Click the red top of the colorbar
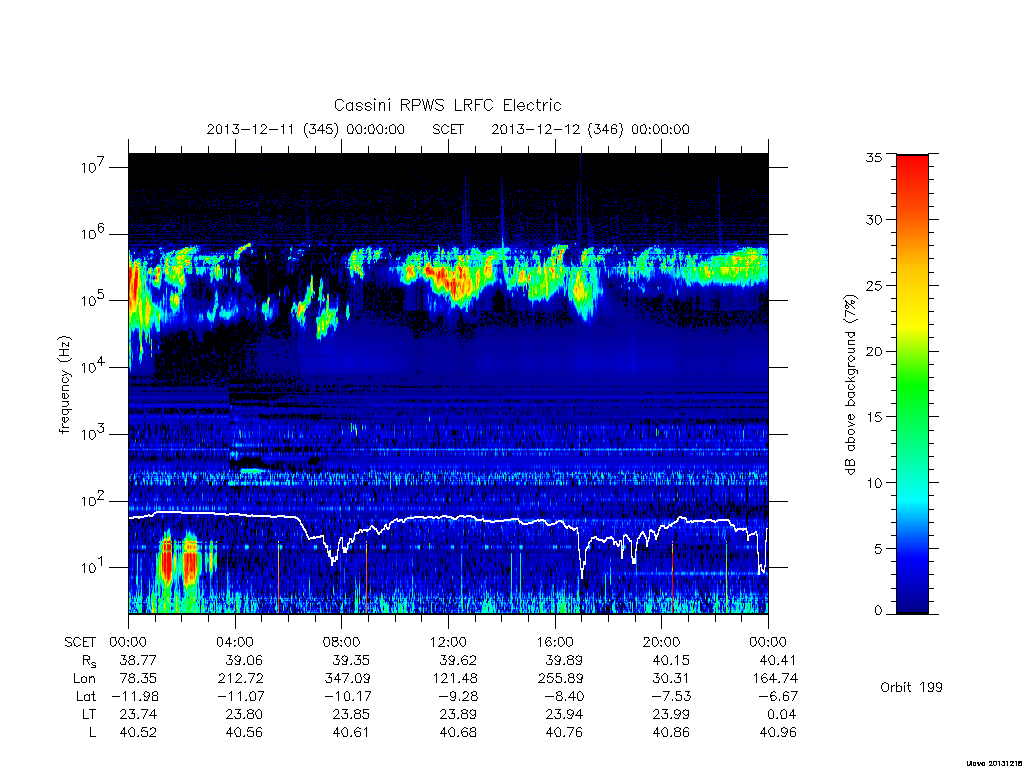Screen dimensions: 1024x768 tap(912, 171)
